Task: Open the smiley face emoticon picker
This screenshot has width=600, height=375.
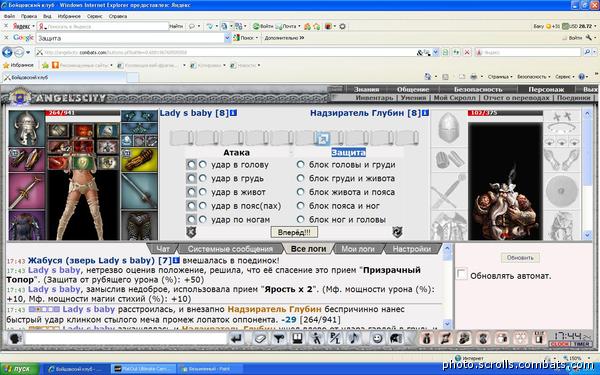Action: point(377,338)
